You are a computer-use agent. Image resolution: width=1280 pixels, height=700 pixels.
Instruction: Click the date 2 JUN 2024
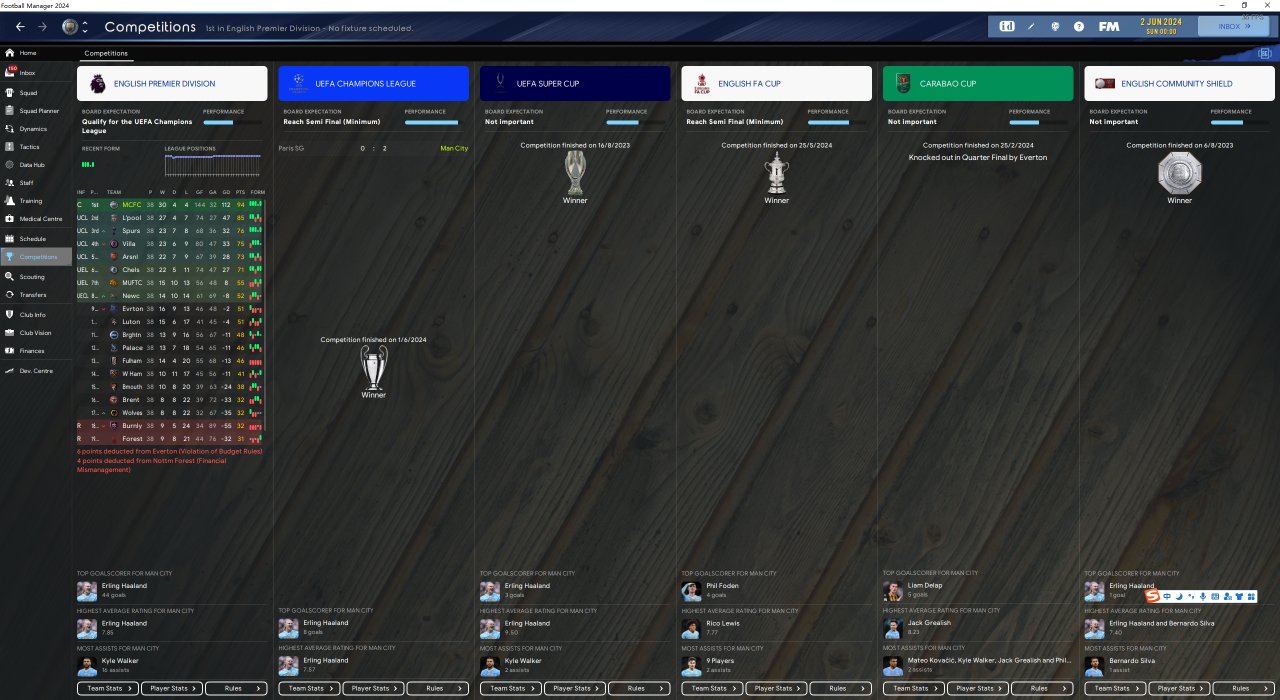(1160, 21)
